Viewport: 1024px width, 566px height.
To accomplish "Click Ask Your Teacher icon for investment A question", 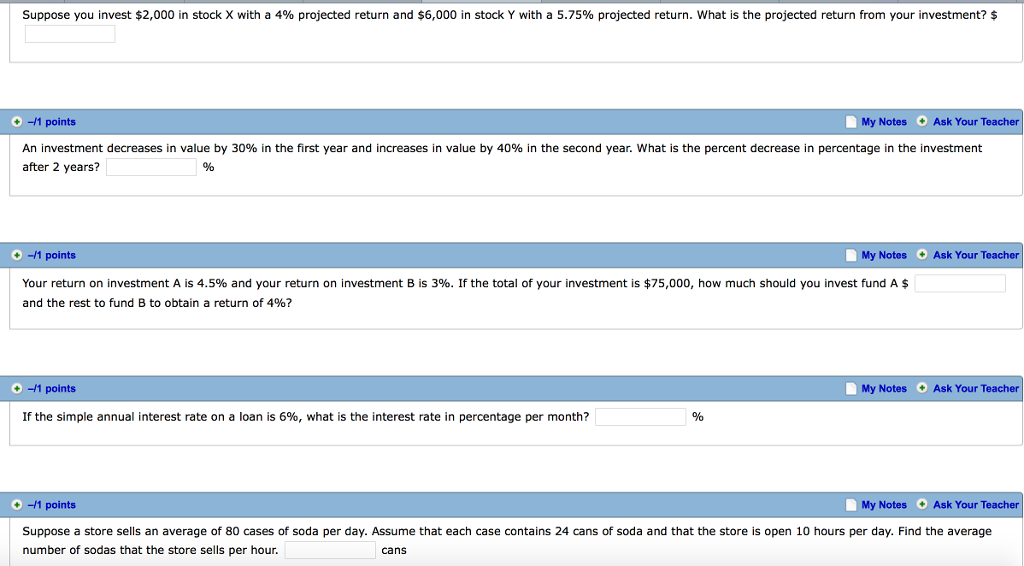I will (922, 255).
